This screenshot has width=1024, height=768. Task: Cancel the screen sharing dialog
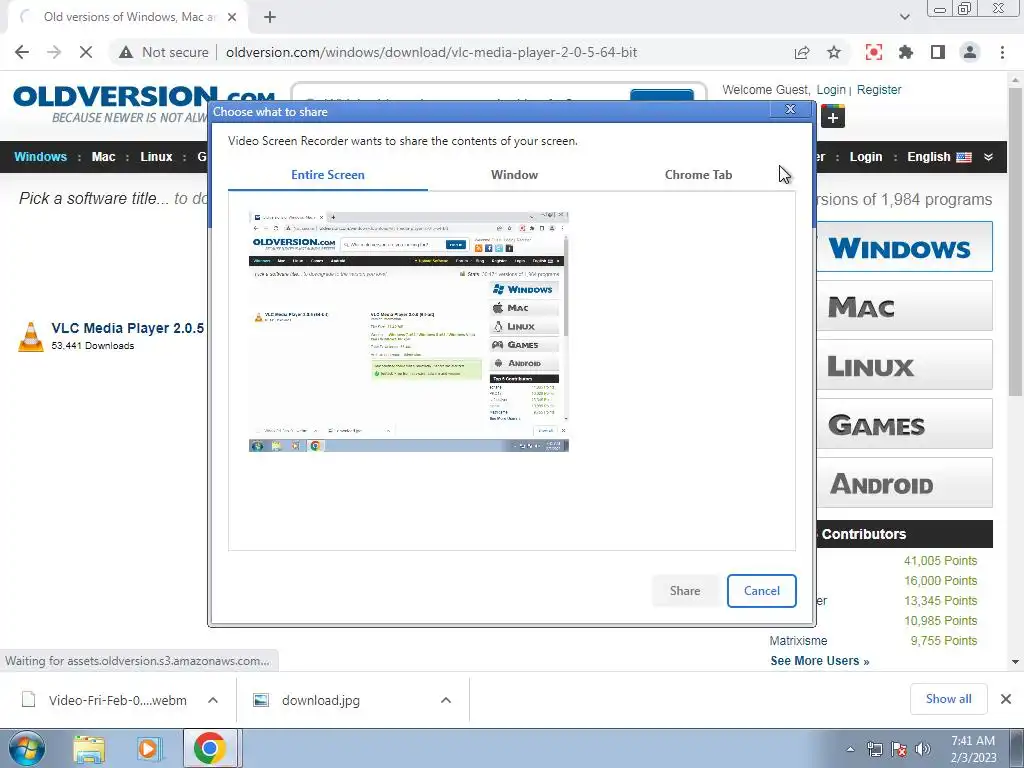(x=761, y=591)
